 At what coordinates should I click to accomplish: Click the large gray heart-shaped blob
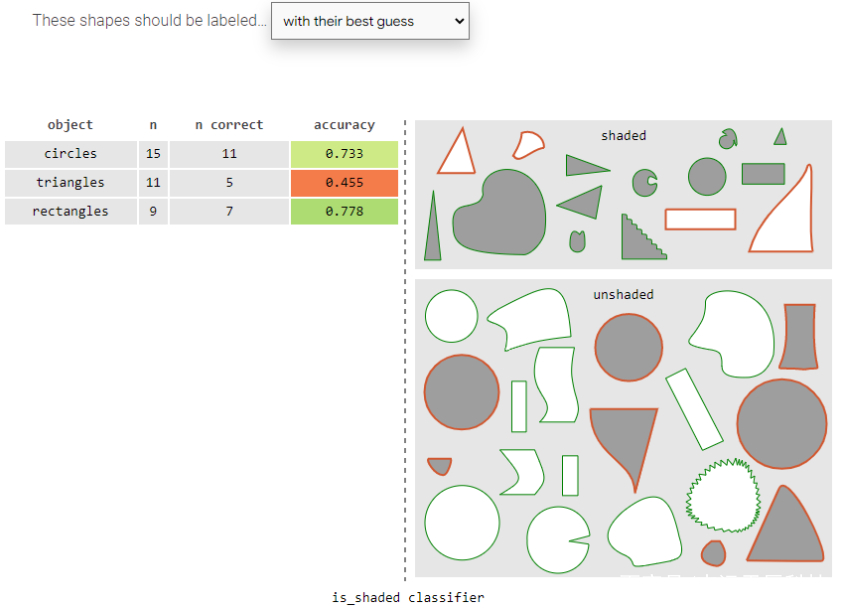point(499,213)
